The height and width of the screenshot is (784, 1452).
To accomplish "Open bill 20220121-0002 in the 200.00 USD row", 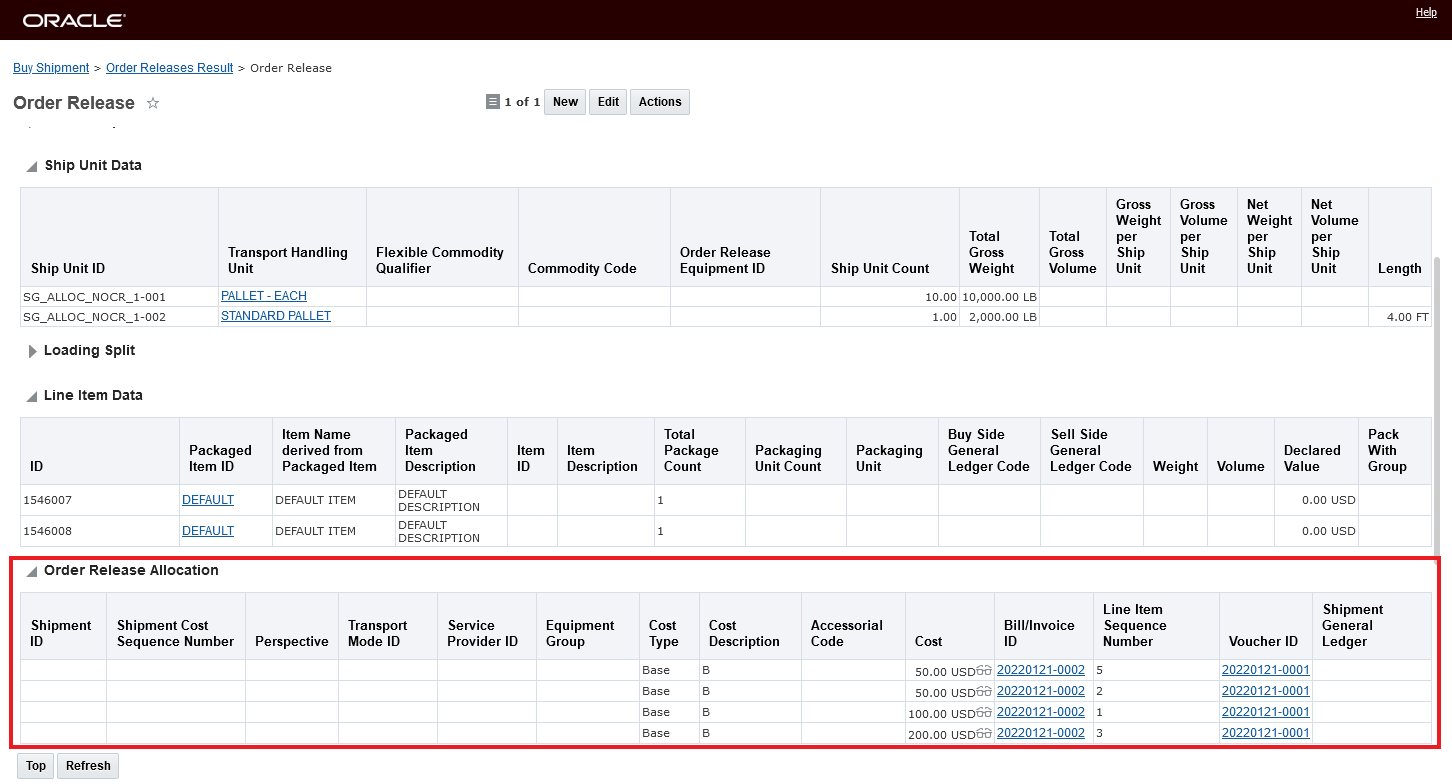I will 1041,733.
